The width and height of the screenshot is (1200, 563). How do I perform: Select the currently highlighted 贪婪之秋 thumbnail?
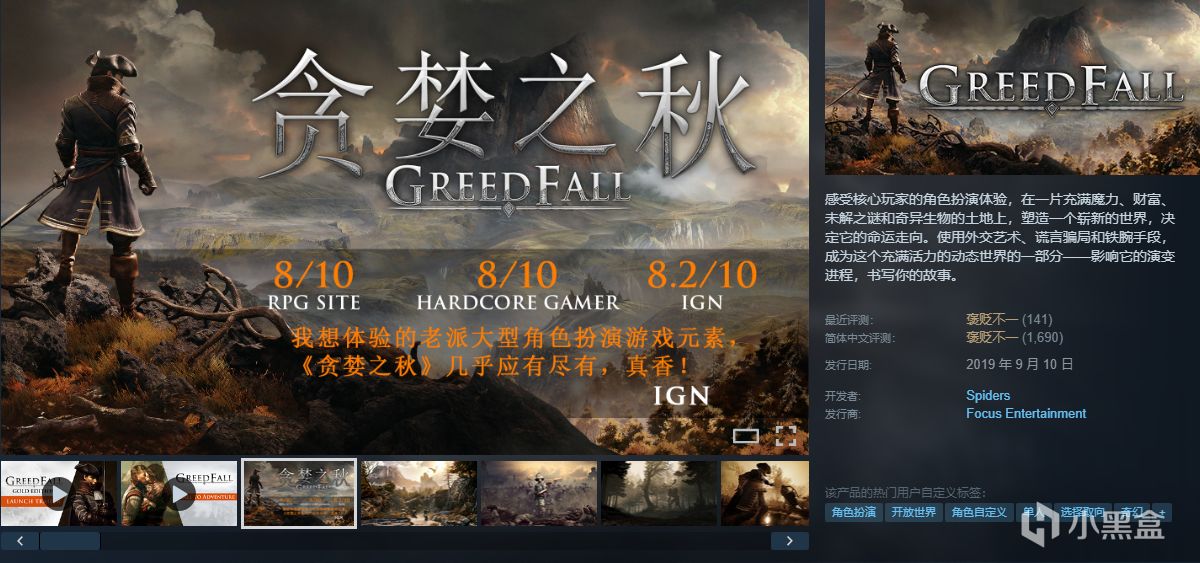[x=300, y=493]
